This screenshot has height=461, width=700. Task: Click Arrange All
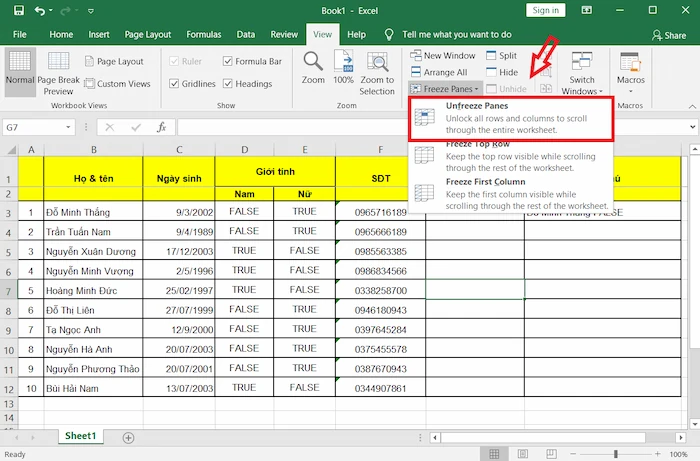(438, 72)
